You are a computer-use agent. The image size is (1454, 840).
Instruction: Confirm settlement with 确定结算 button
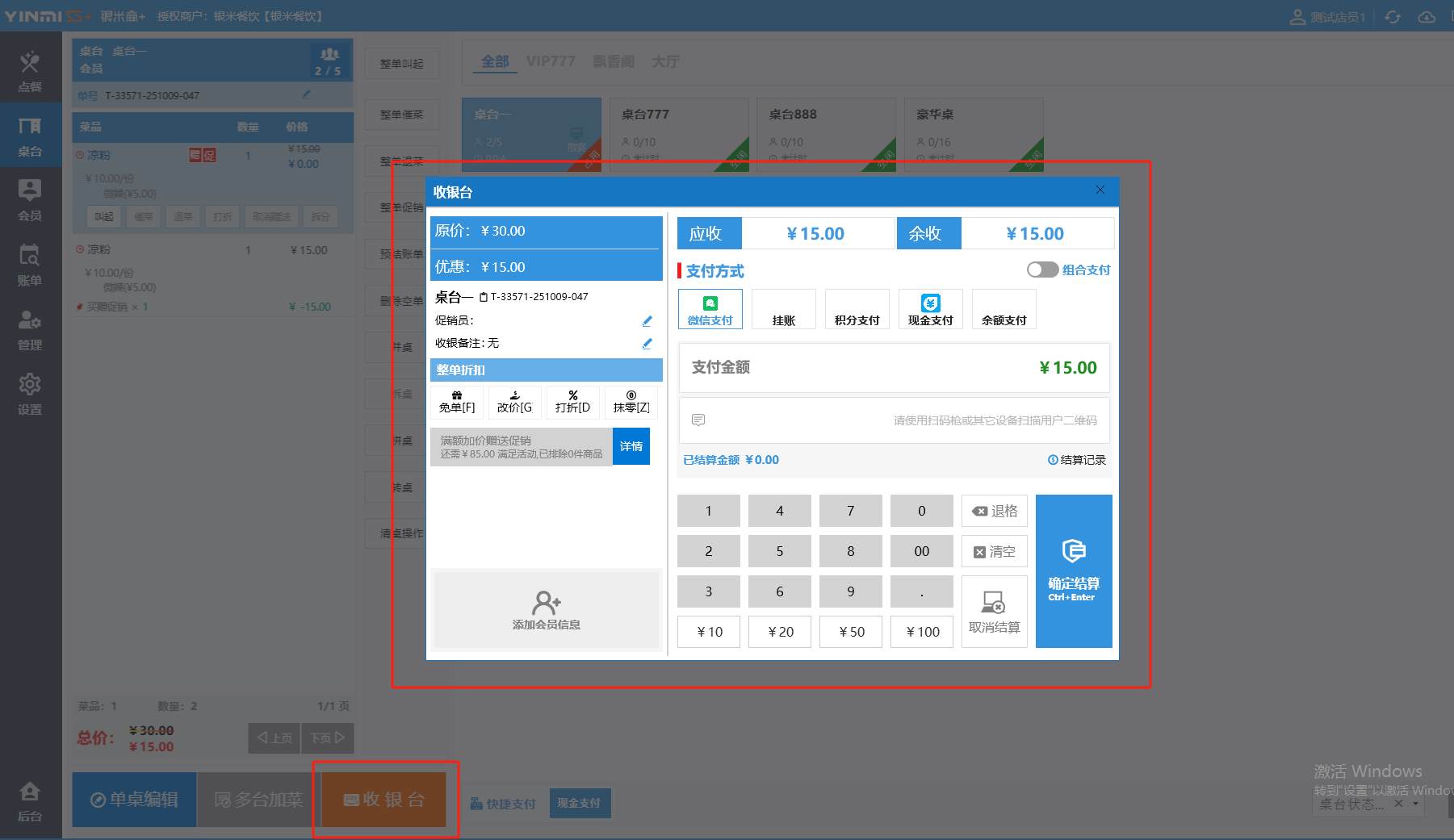click(x=1073, y=571)
